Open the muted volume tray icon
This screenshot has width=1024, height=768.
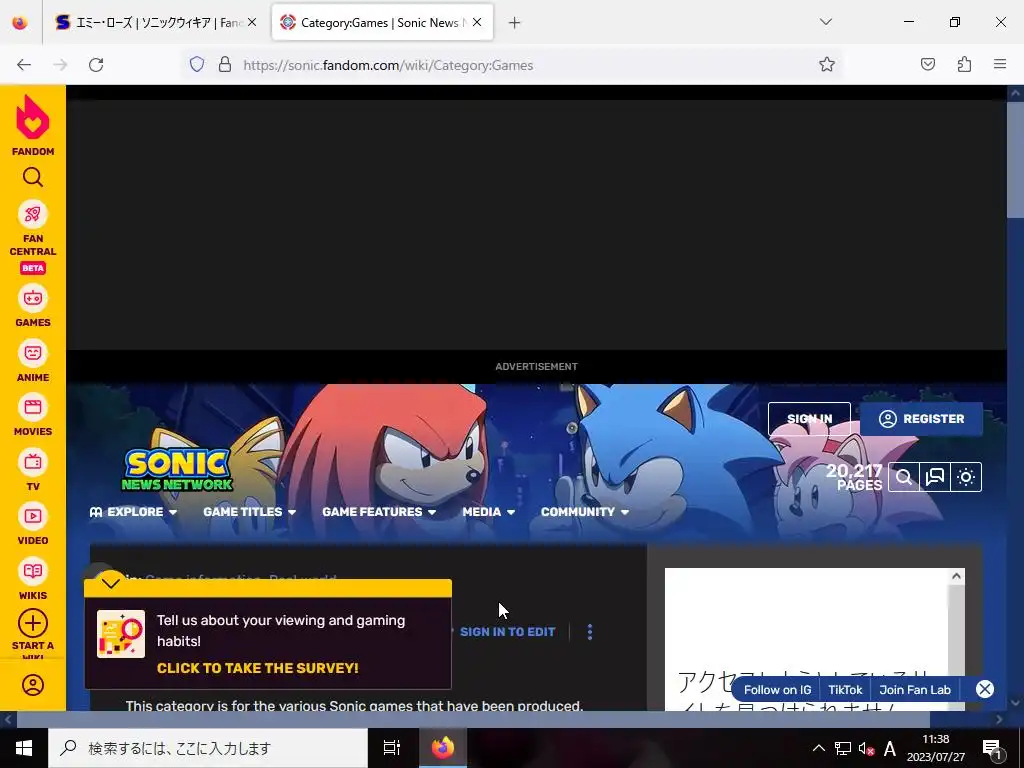[x=866, y=748]
